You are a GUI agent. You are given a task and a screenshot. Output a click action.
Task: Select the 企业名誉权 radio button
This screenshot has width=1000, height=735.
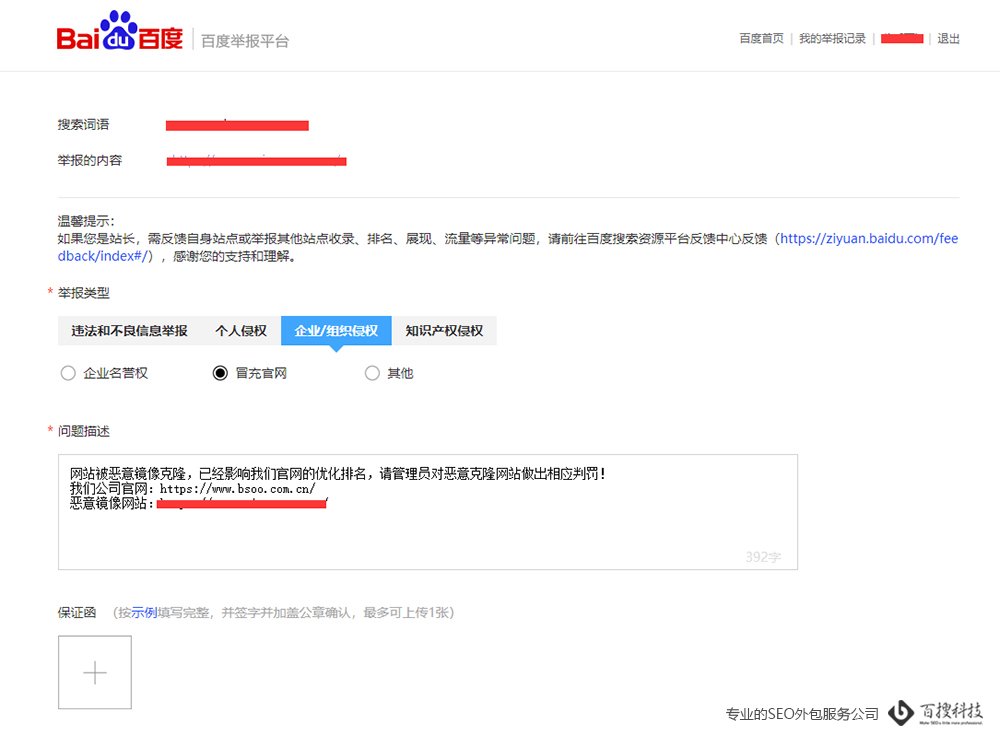(68, 373)
